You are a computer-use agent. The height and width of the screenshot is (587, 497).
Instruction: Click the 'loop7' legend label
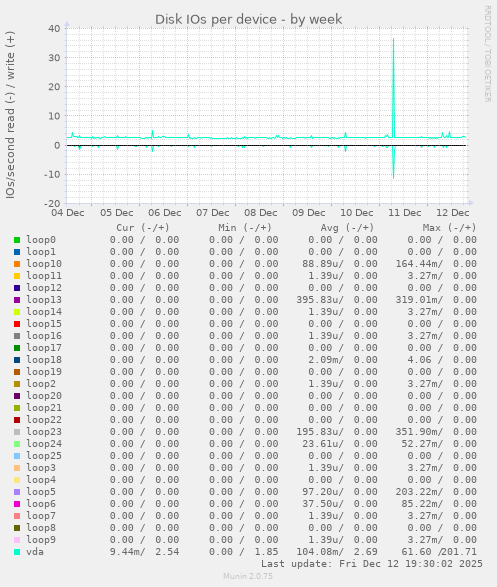(41, 515)
